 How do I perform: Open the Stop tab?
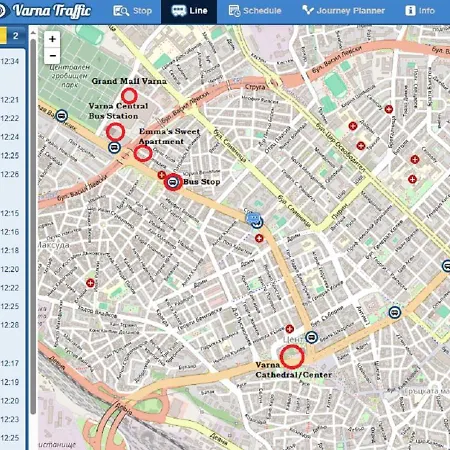coord(133,11)
